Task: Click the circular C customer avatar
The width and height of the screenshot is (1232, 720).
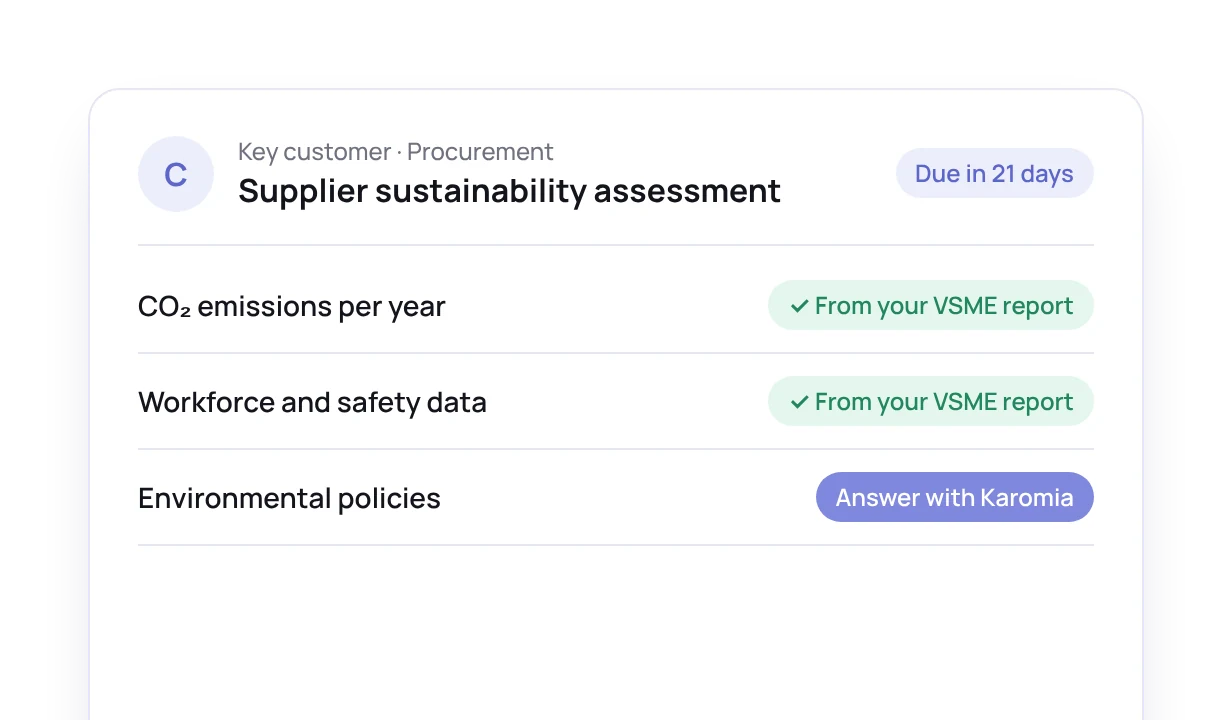Action: click(x=176, y=174)
